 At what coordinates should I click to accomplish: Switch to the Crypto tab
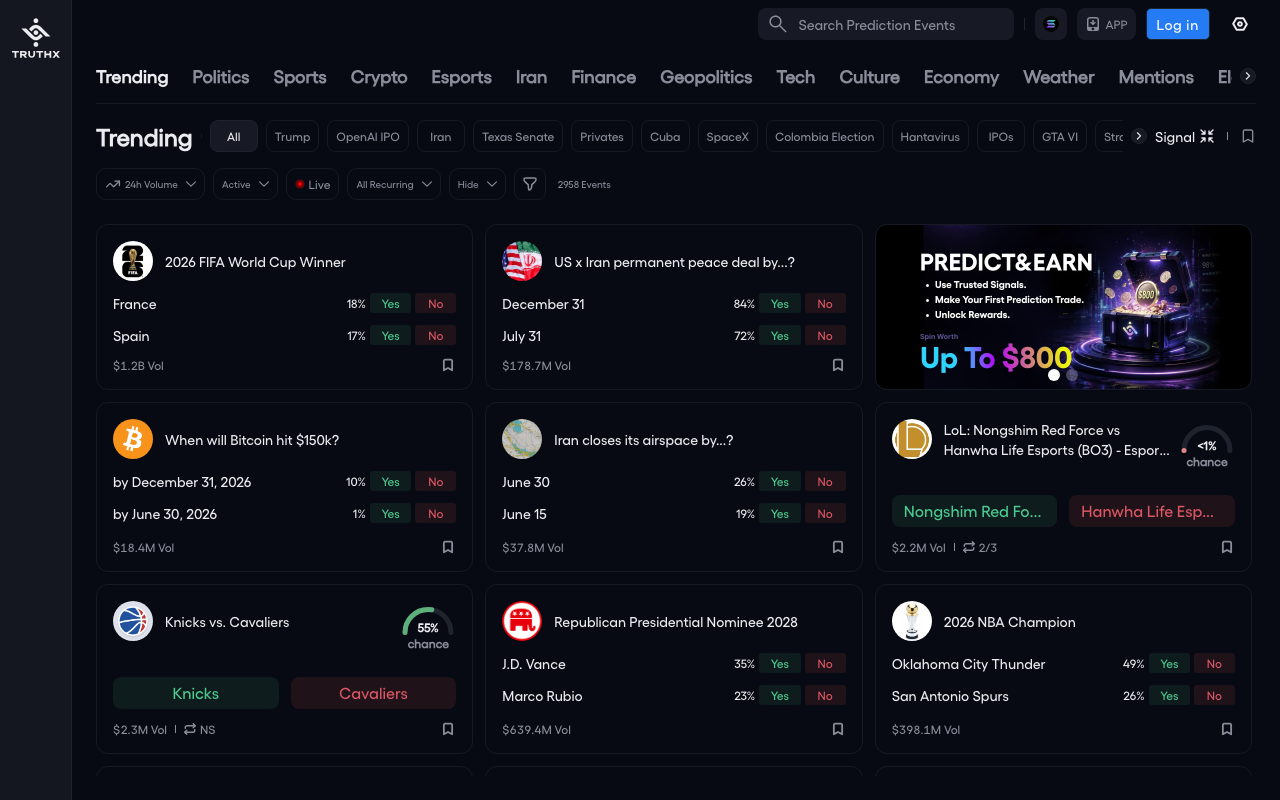379,77
